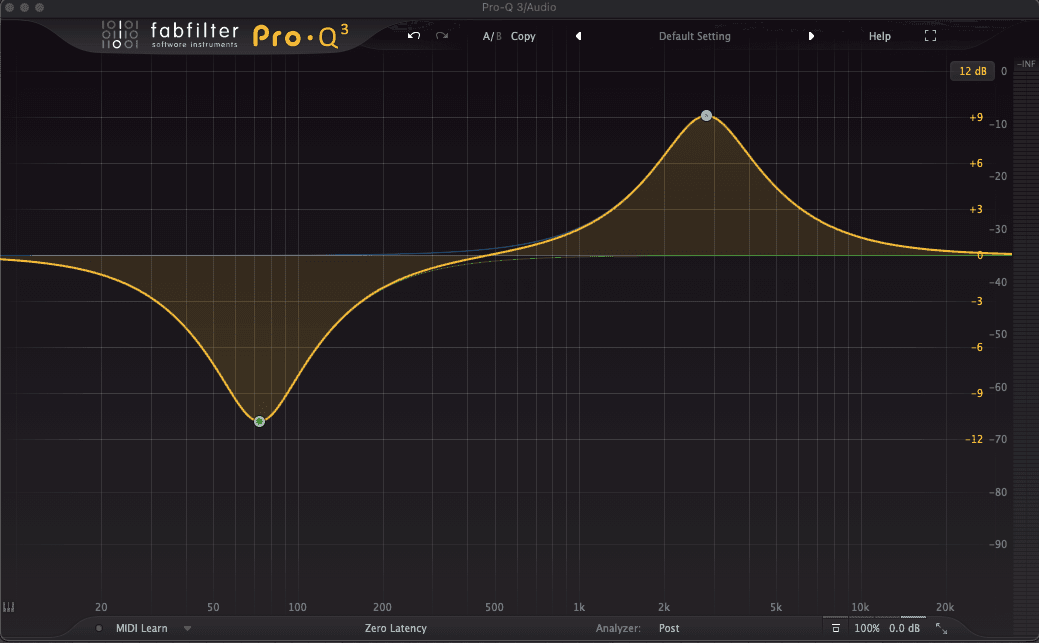Close the Pro-Q 3/Audio window

click(x=9, y=7)
